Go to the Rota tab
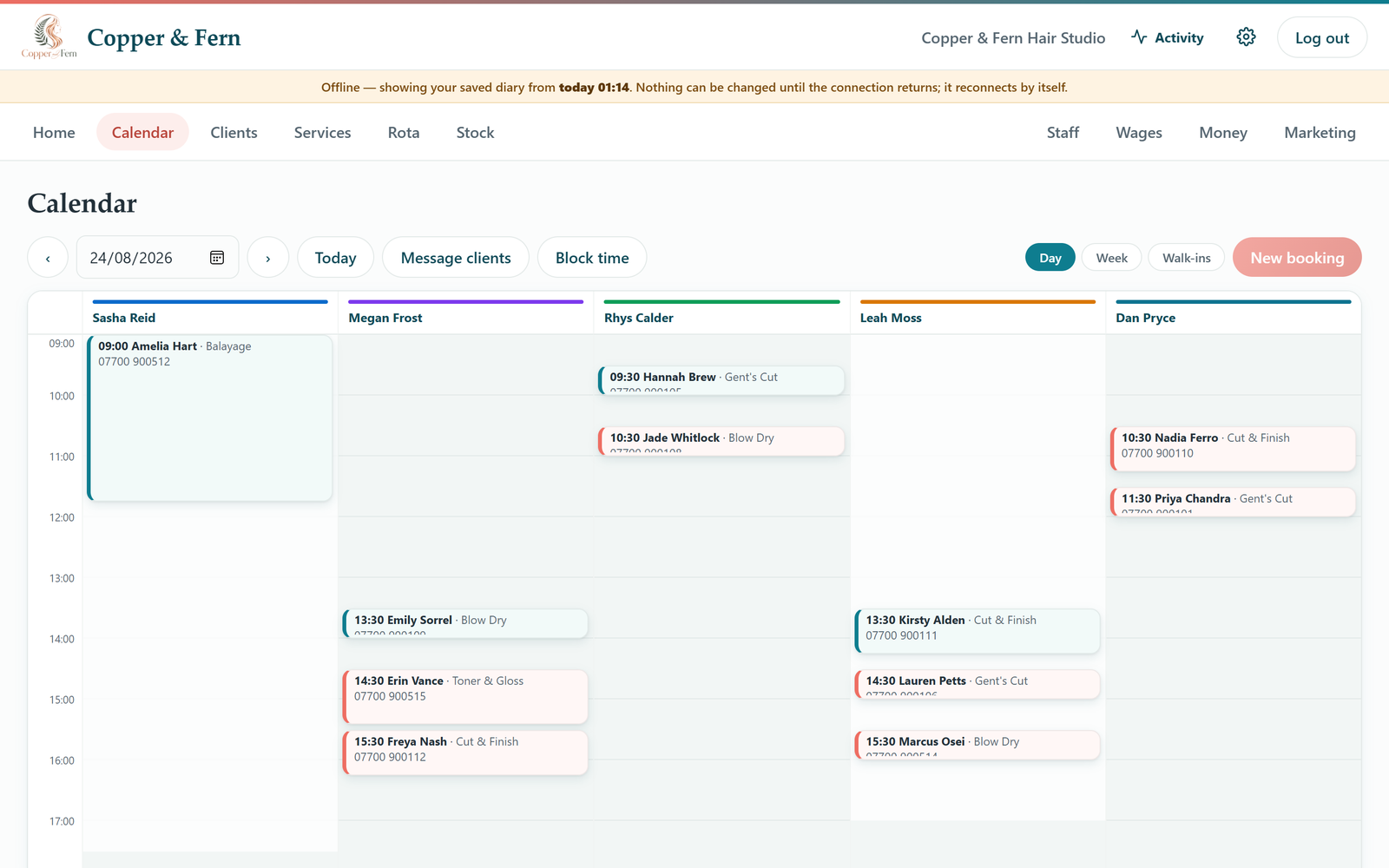The height and width of the screenshot is (868, 1389). (404, 132)
